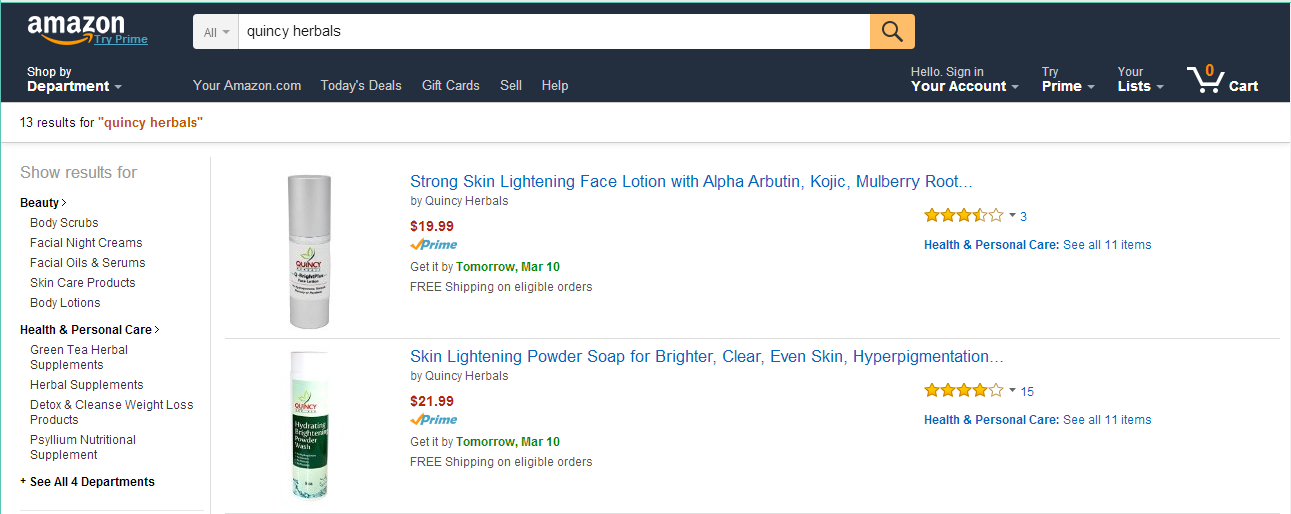1291x514 pixels.
Task: Click the Face Lotion bottle thumbnail
Action: pyautogui.click(x=309, y=252)
